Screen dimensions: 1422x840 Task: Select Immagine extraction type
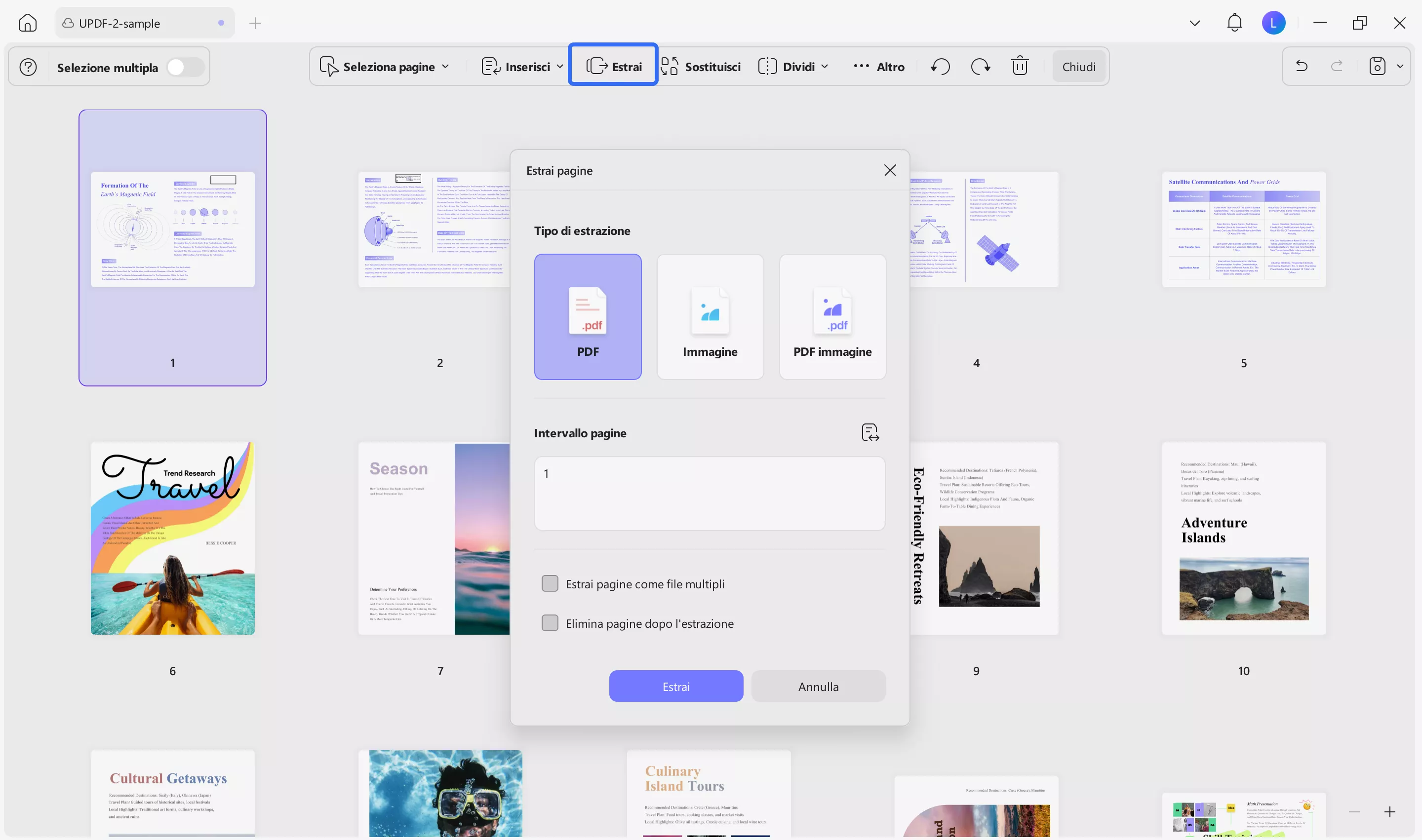pos(710,317)
